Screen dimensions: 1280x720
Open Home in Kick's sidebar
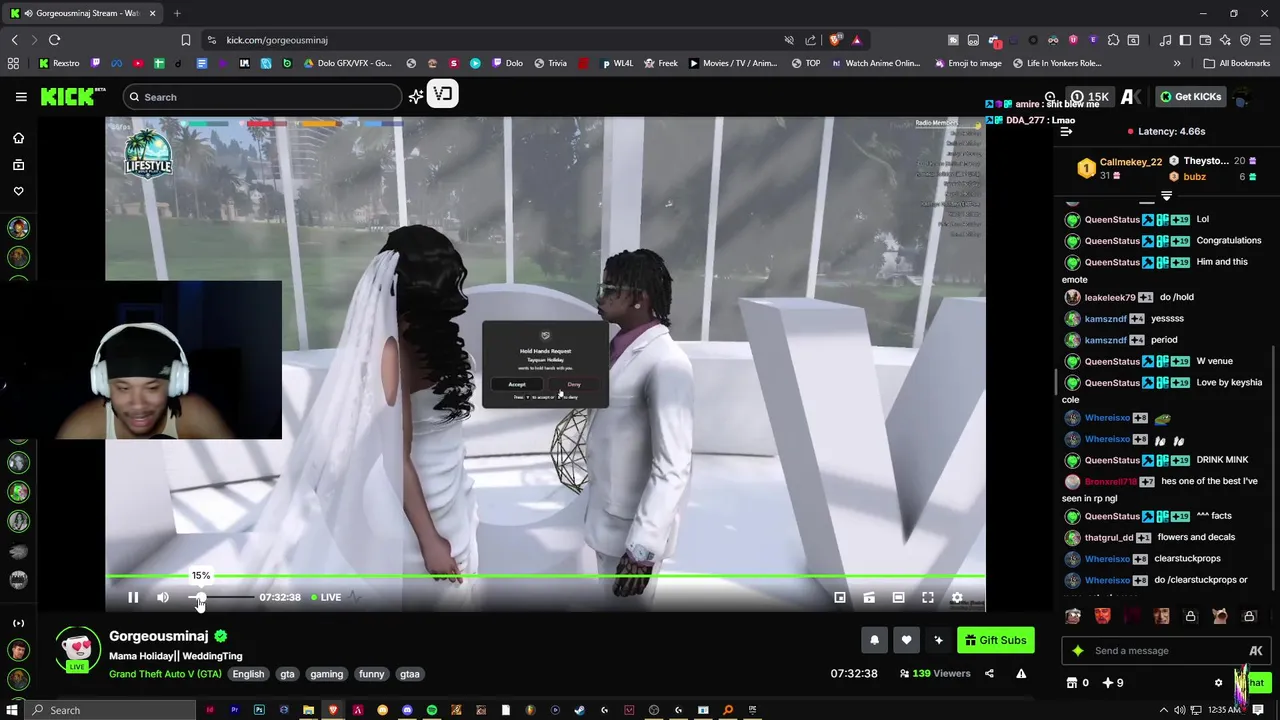(x=18, y=138)
